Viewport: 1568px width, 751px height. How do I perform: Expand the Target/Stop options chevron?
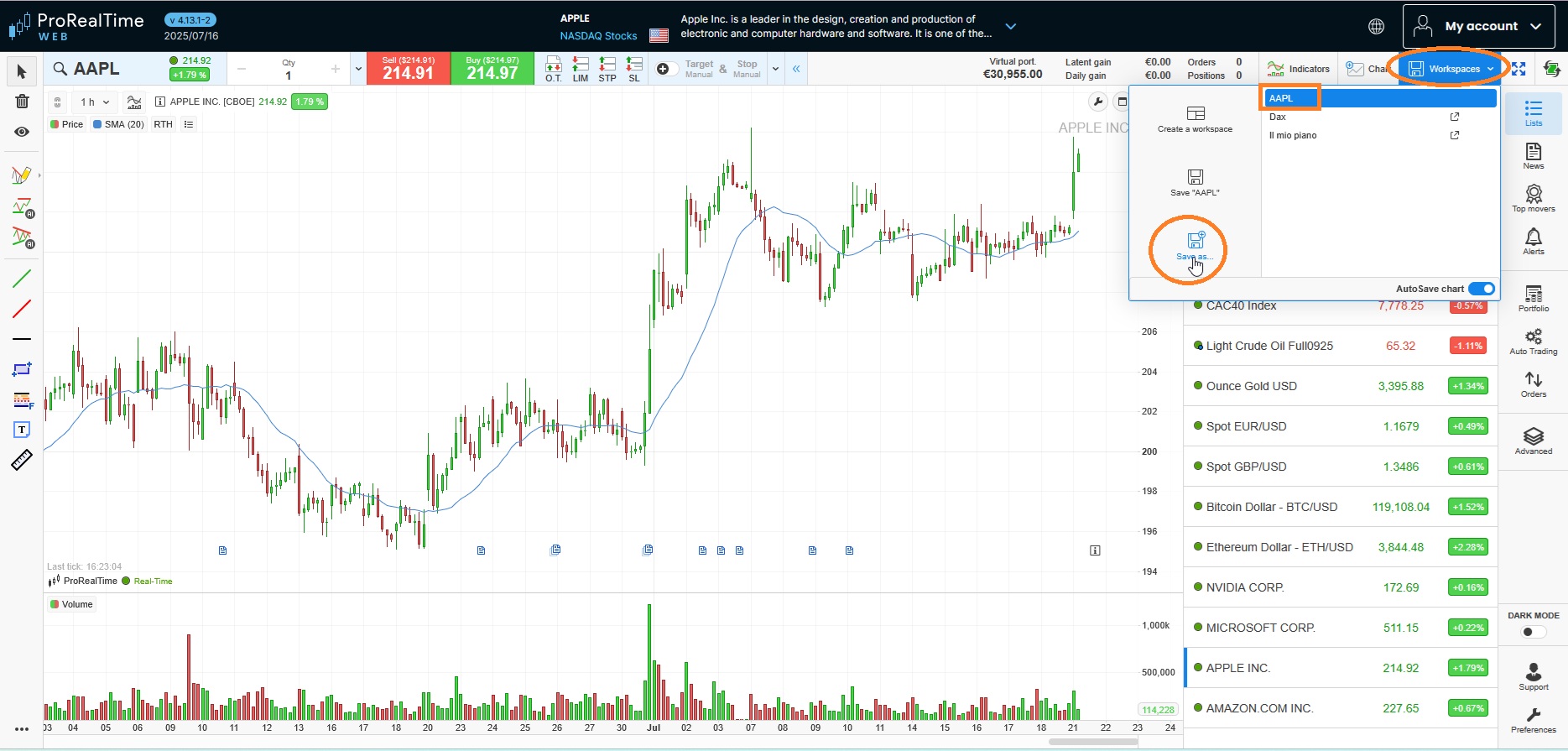coord(775,69)
